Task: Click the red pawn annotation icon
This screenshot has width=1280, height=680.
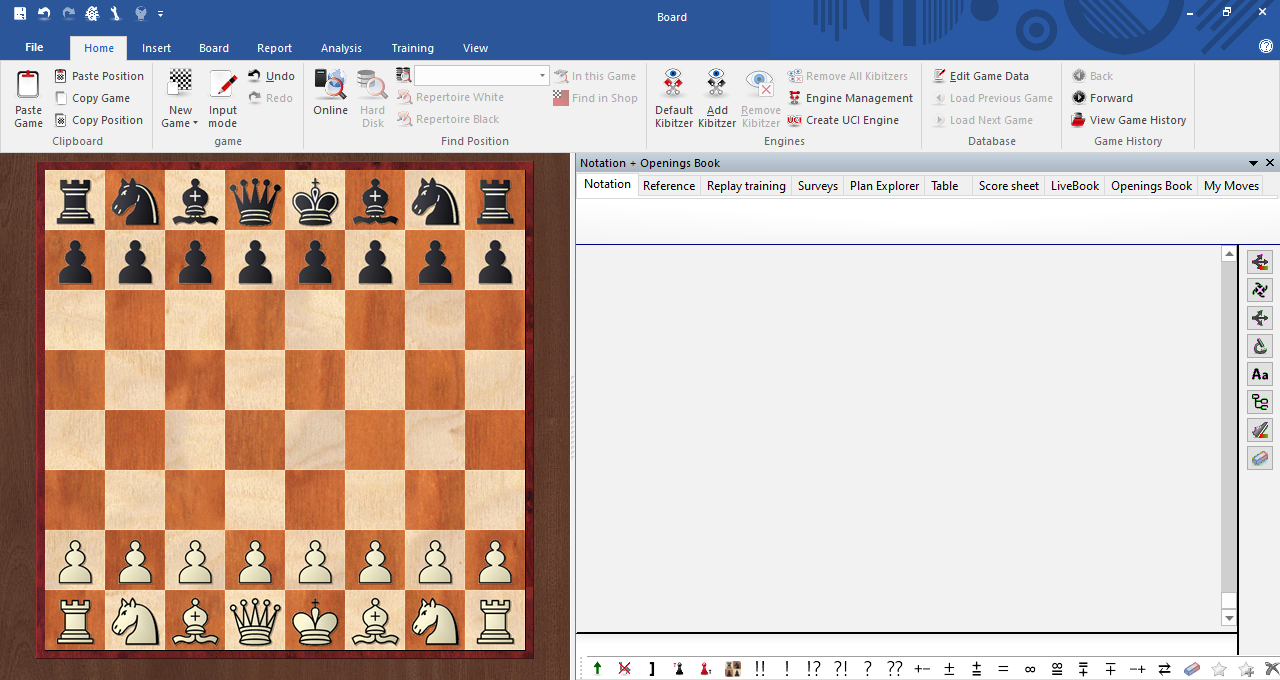Action: (706, 669)
